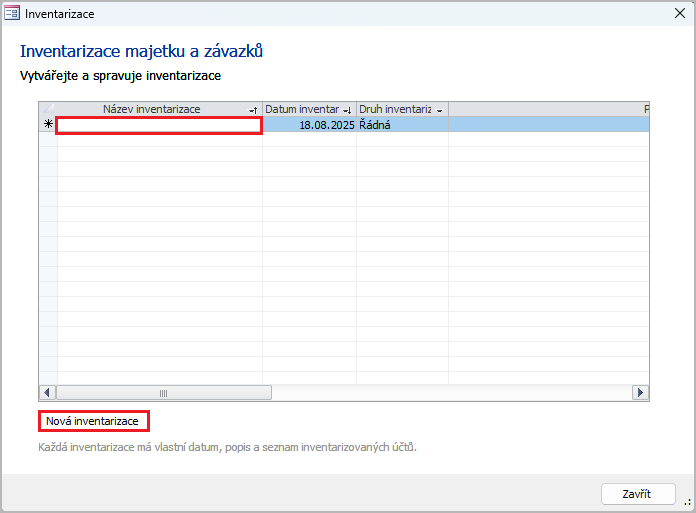Close the Inventarizace window with X

coord(680,15)
